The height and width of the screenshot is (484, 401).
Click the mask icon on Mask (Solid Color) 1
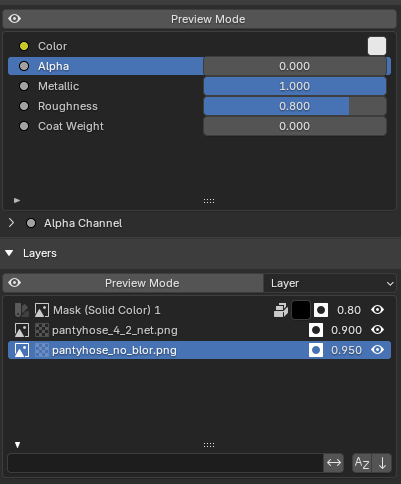tap(321, 310)
